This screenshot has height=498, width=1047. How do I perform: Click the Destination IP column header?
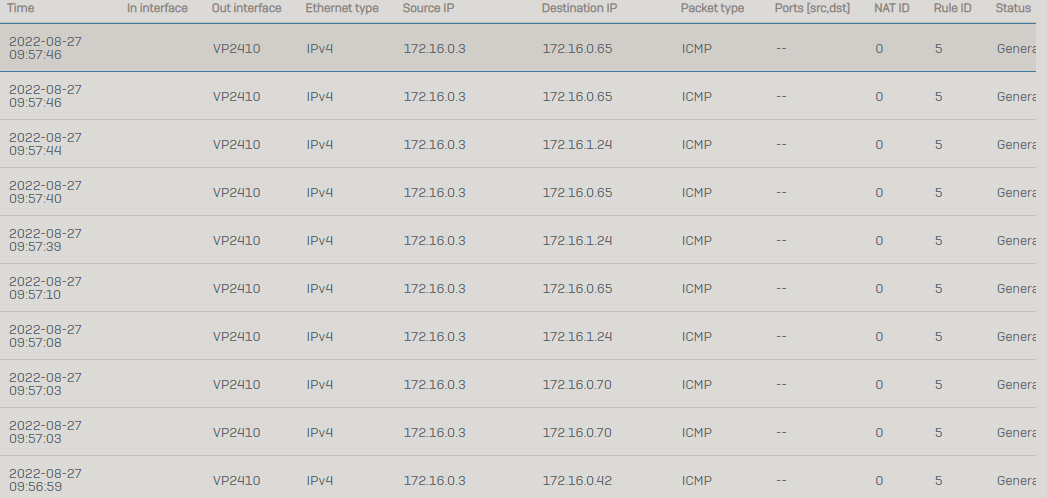coord(579,9)
